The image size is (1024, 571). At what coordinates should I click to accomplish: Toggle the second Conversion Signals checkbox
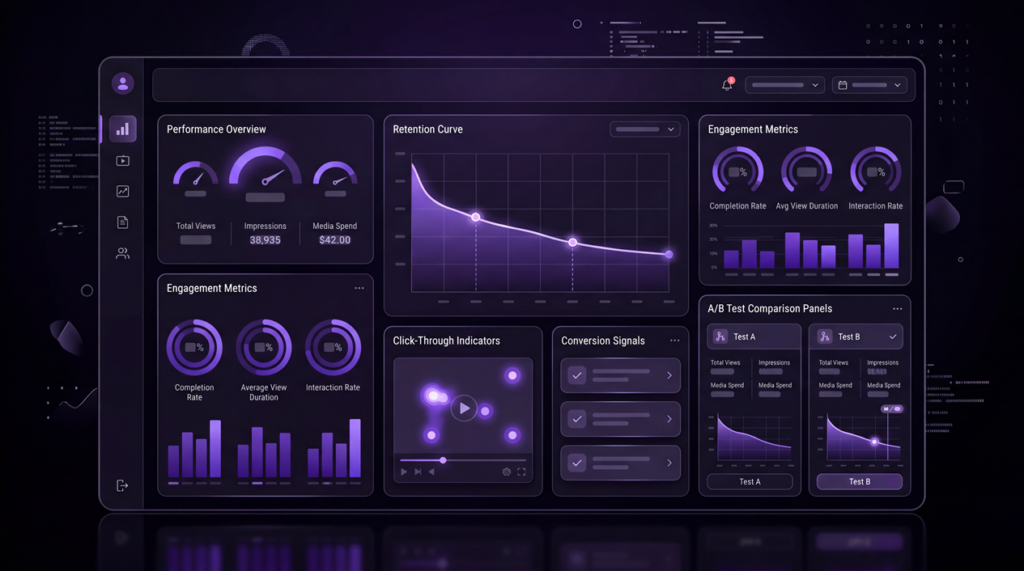[x=577, y=419]
